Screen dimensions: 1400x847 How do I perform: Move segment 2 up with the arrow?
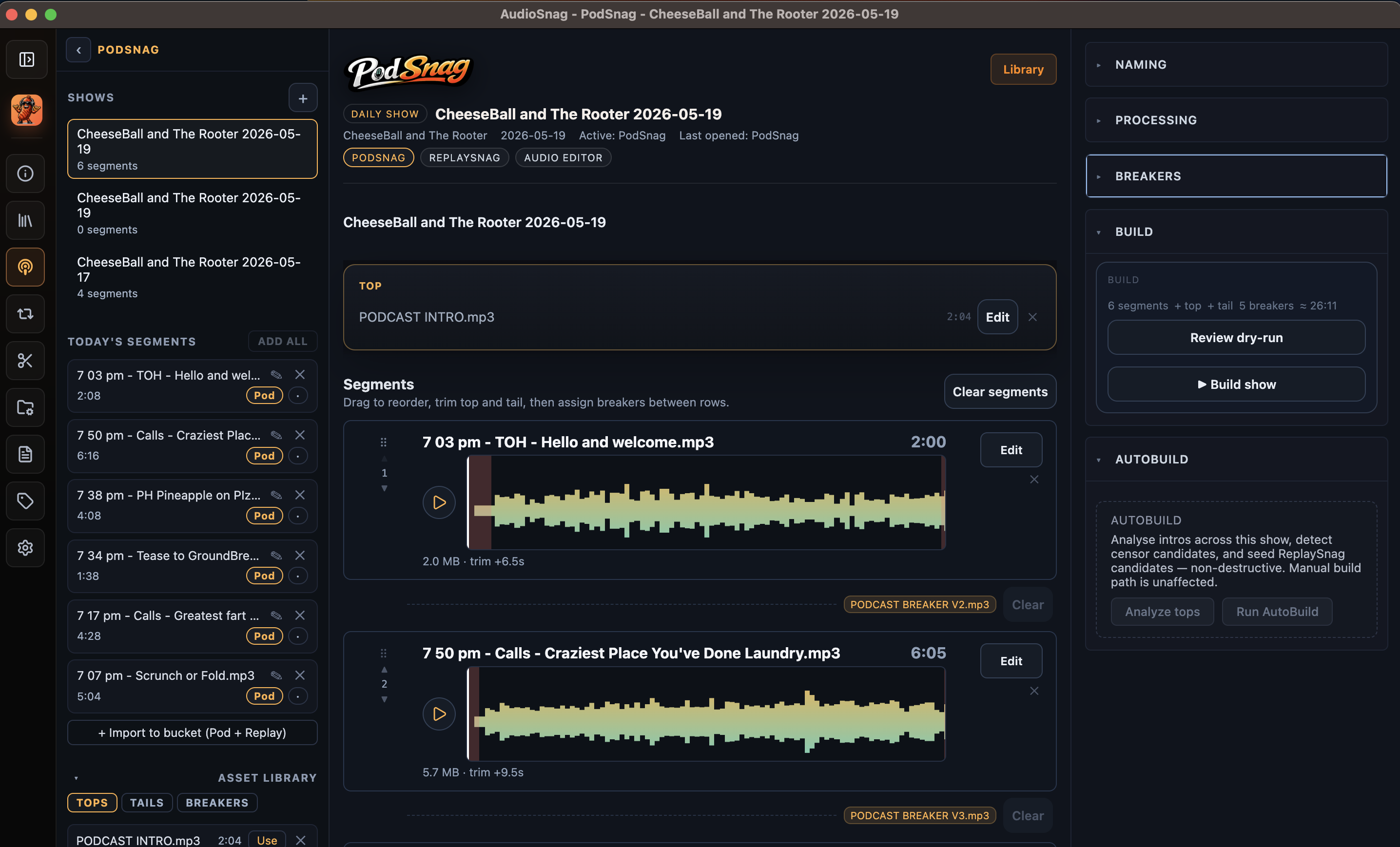[x=384, y=669]
